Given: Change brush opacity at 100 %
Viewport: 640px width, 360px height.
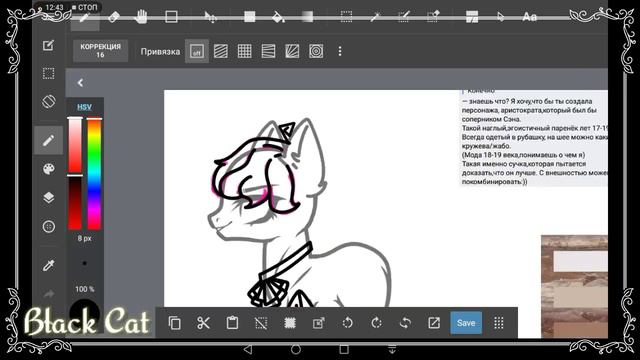Looking at the screenshot, I should click(84, 289).
